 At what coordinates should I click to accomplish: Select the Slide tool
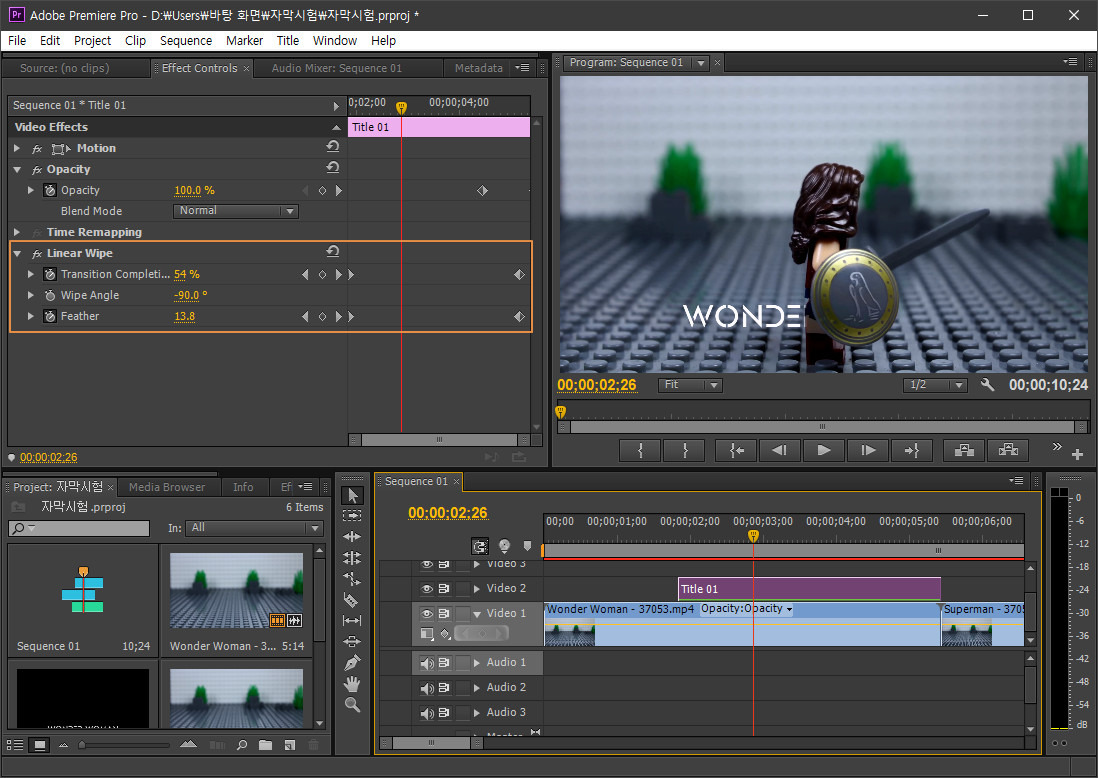352,641
